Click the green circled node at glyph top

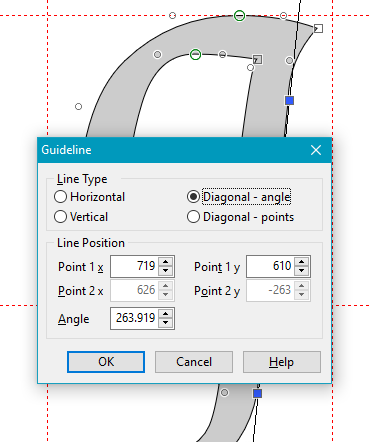pyautogui.click(x=239, y=15)
